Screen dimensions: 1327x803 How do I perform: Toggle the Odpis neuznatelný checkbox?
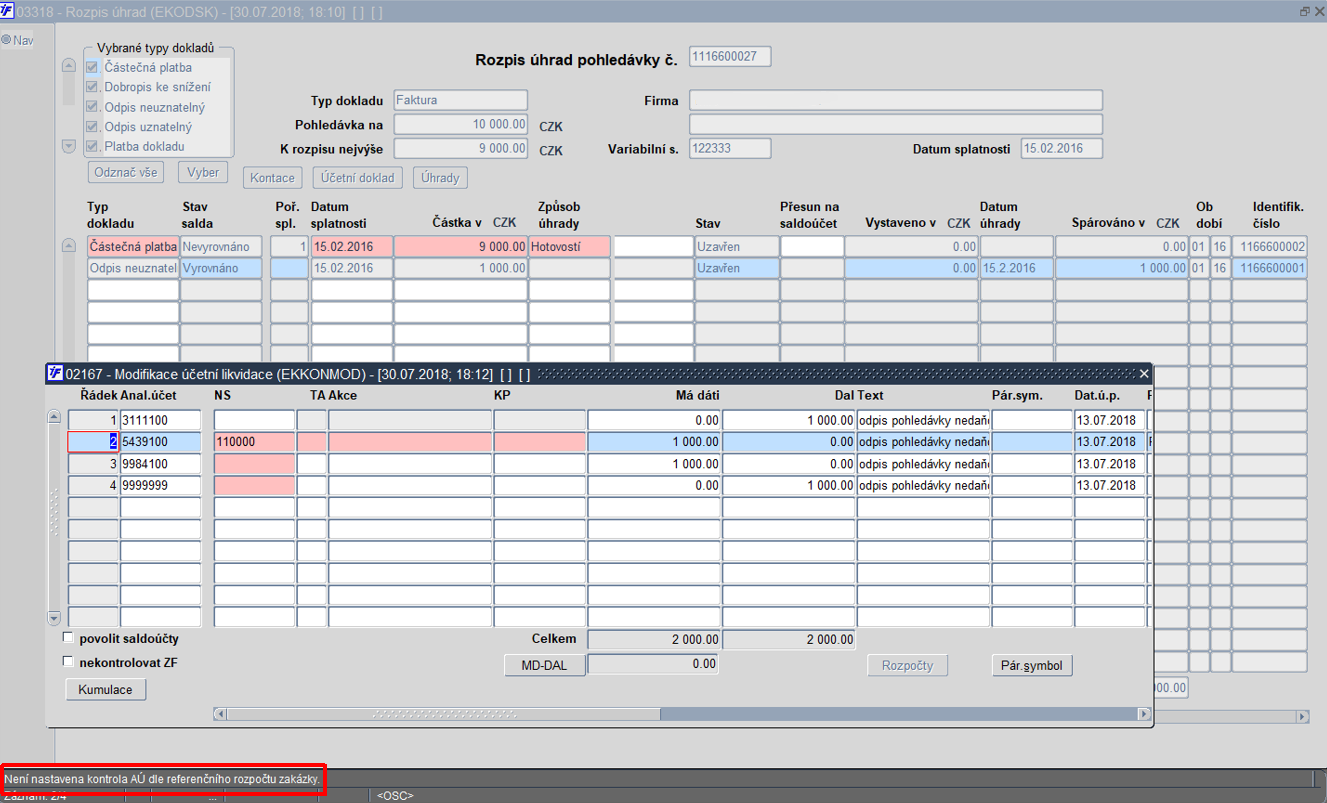pos(92,107)
